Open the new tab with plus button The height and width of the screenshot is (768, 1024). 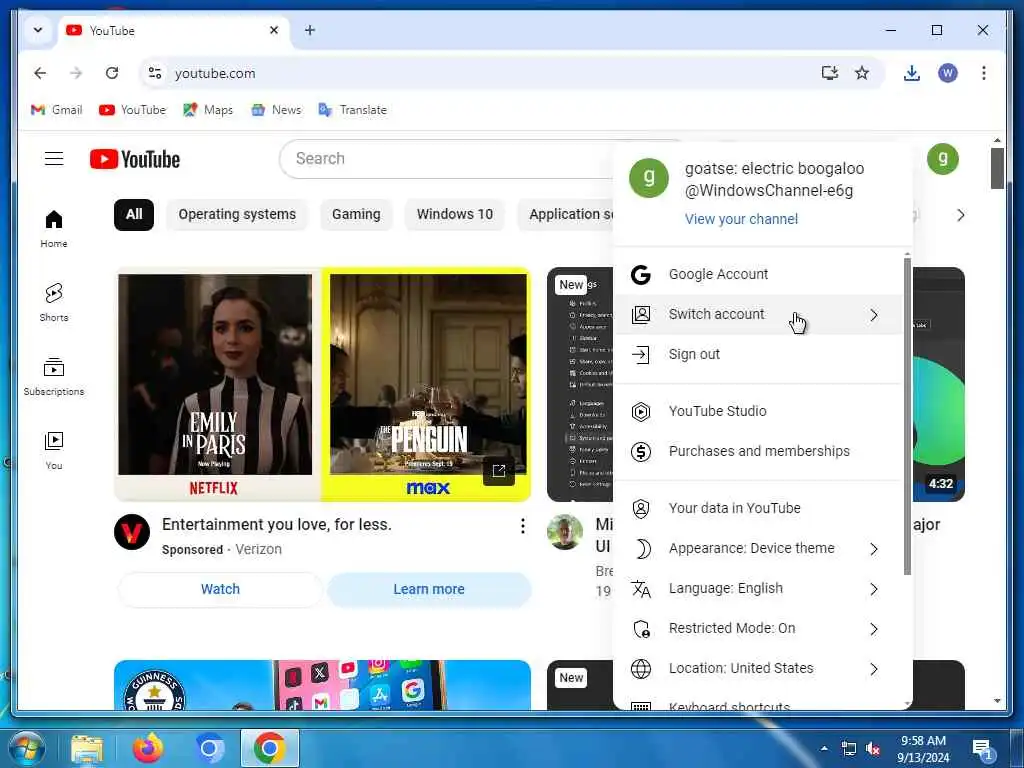[x=310, y=30]
